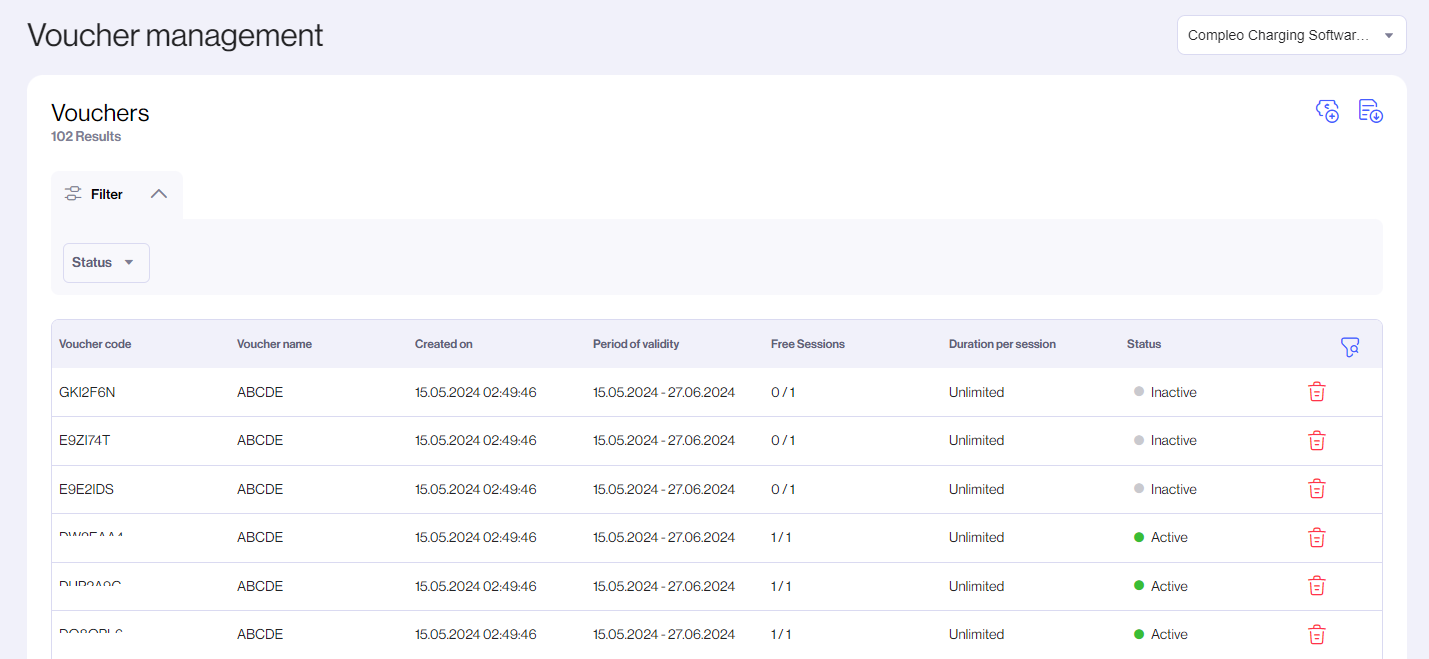Click the Voucher name column header

coord(274,343)
